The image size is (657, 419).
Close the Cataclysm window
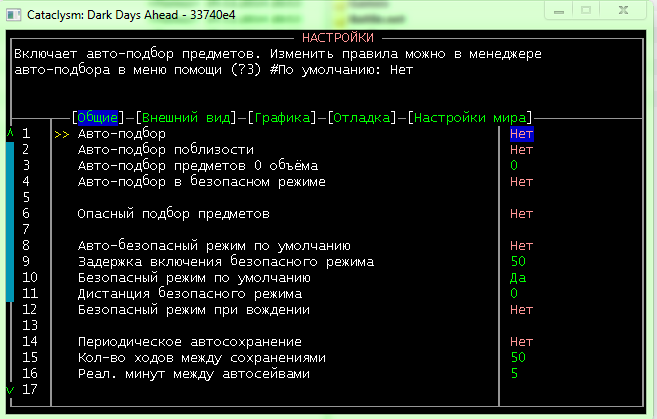pyautogui.click(x=623, y=11)
